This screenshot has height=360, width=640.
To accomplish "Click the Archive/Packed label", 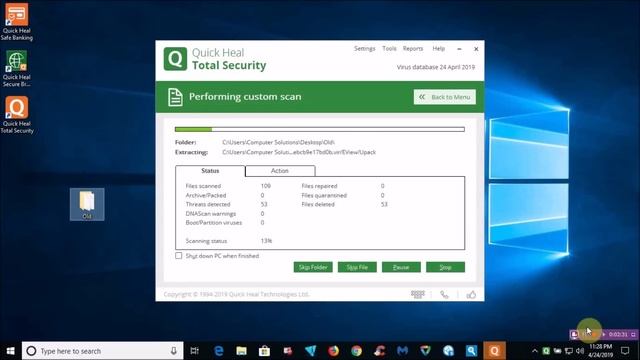I will click(206, 195).
